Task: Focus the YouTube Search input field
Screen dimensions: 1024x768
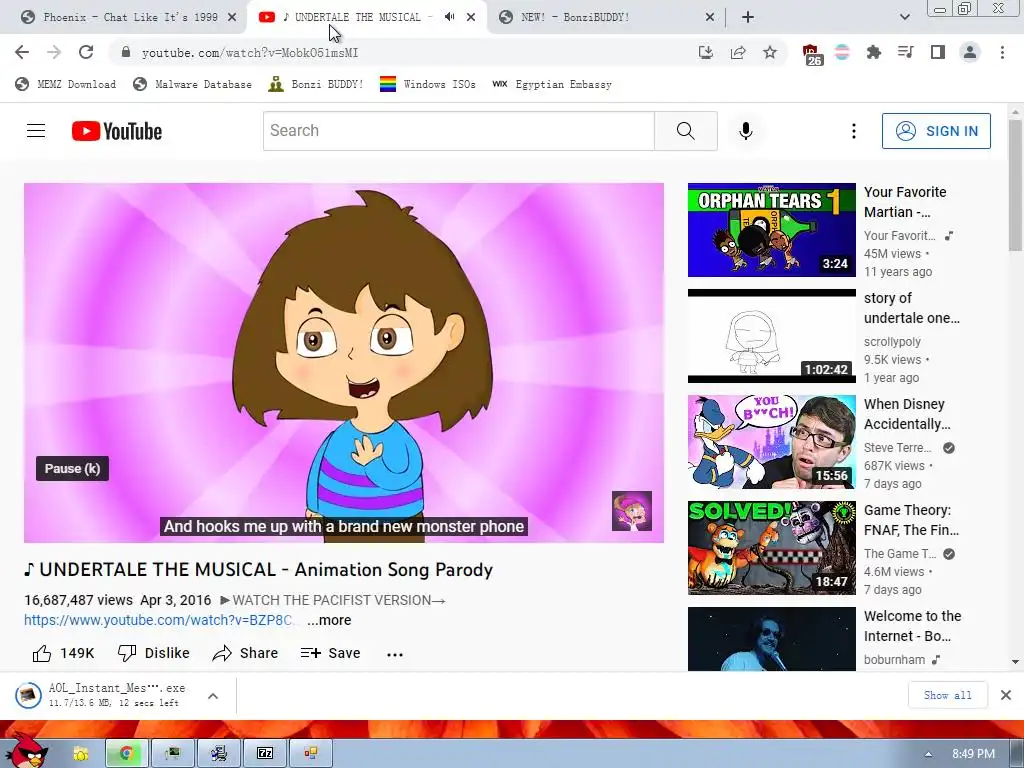Action: tap(458, 131)
